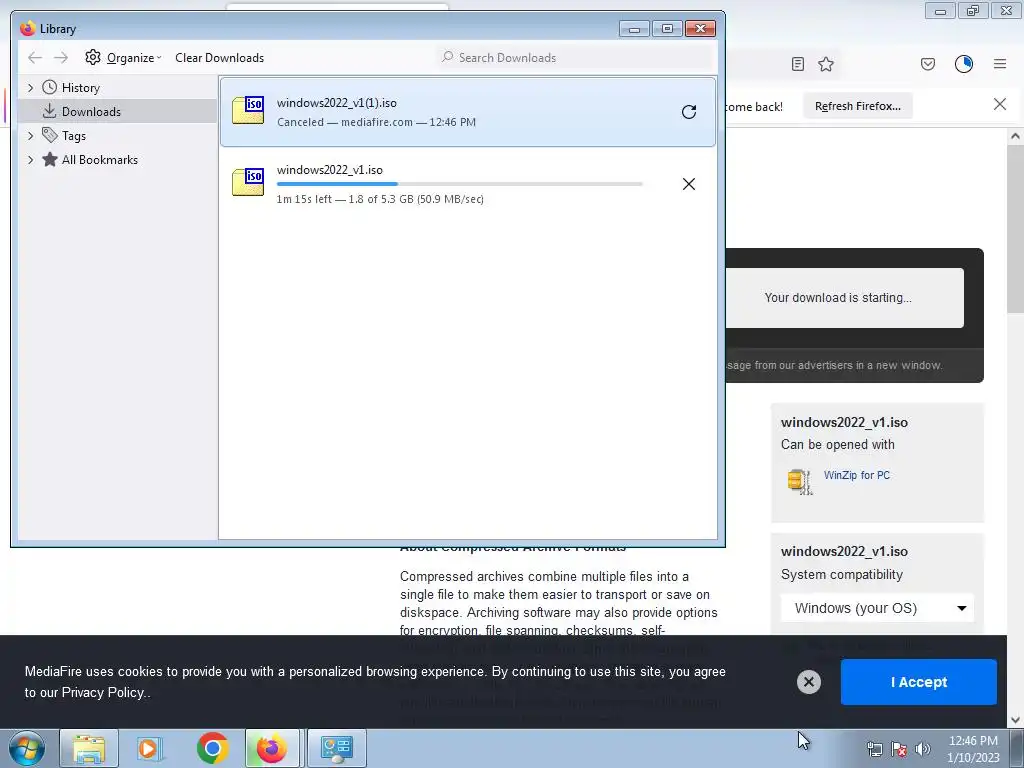1024x768 pixels.
Task: Go back in the Library window
Action: click(35, 57)
